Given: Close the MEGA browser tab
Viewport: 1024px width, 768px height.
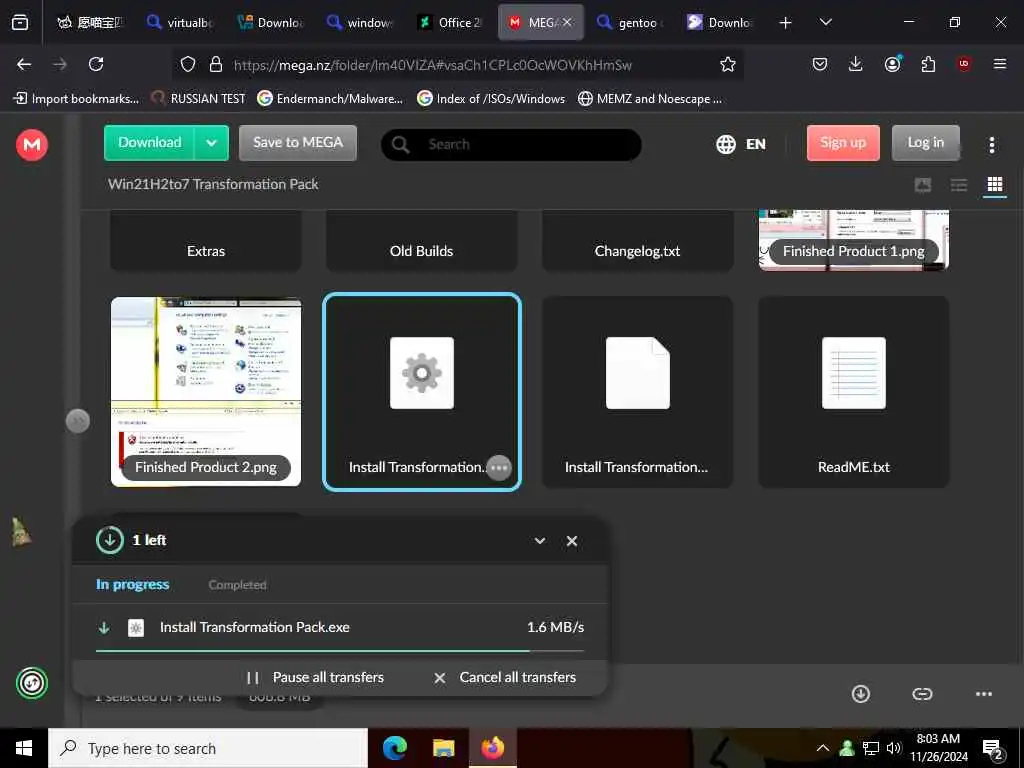Looking at the screenshot, I should point(567,23).
